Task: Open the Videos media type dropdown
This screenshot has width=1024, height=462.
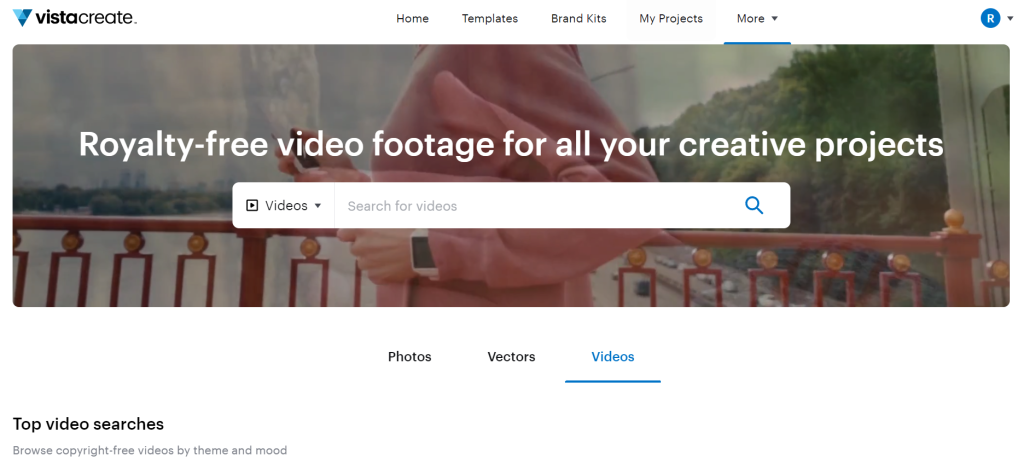Action: tap(283, 205)
